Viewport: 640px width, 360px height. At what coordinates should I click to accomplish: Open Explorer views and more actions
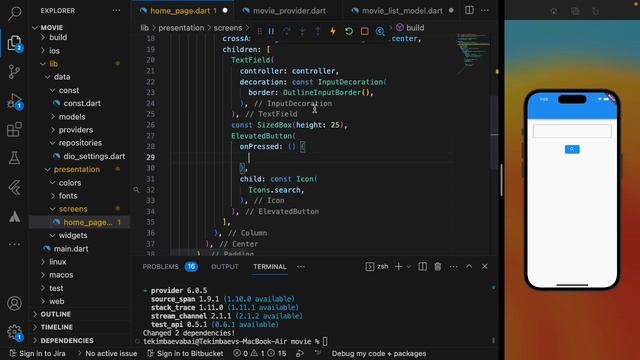116,11
